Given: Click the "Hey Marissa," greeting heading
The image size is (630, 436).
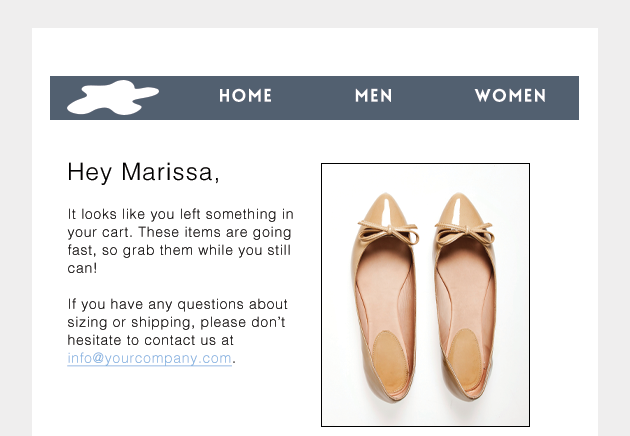Looking at the screenshot, I should point(143,172).
